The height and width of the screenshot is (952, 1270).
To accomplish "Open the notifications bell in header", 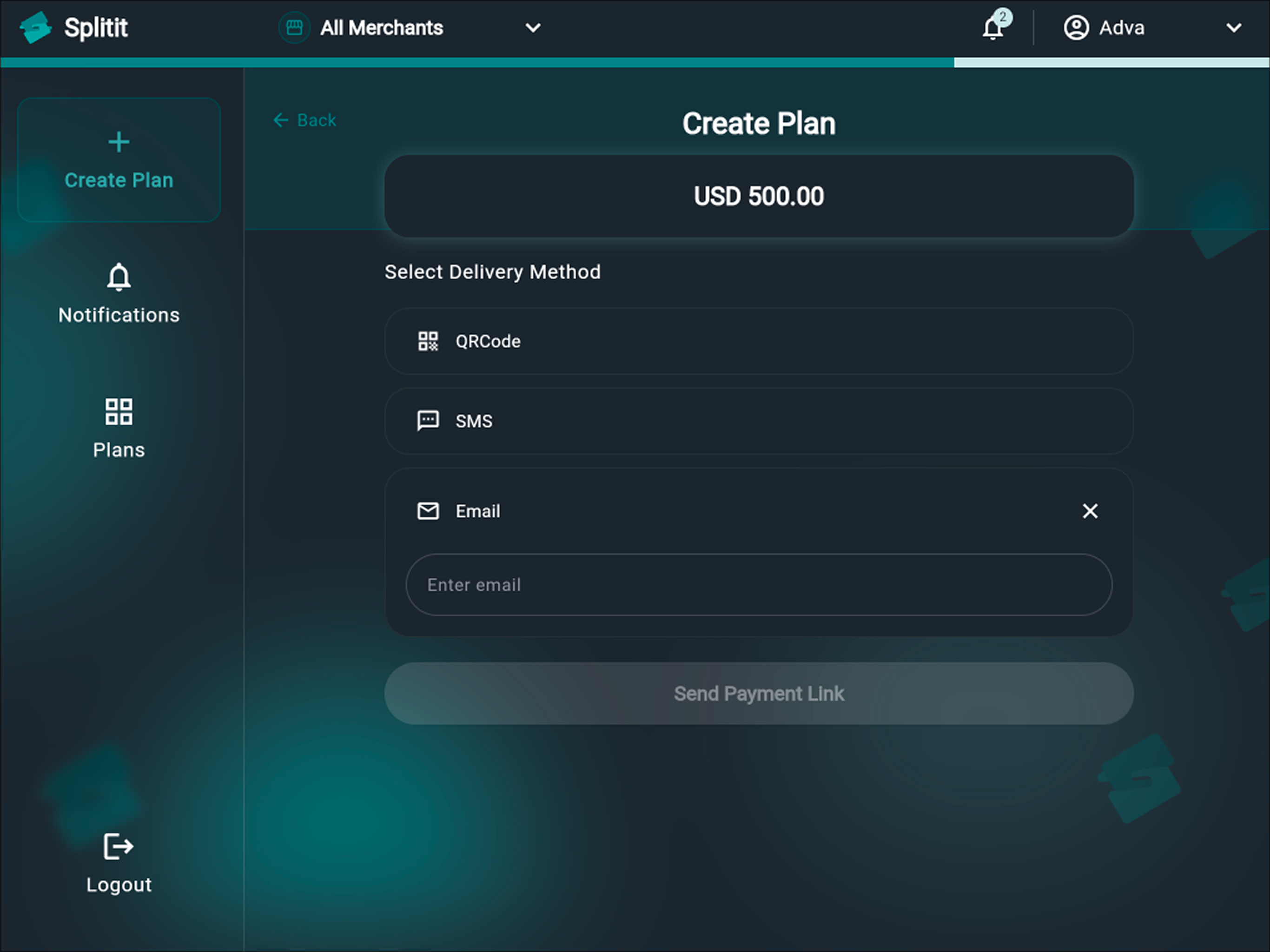I will tap(992, 28).
